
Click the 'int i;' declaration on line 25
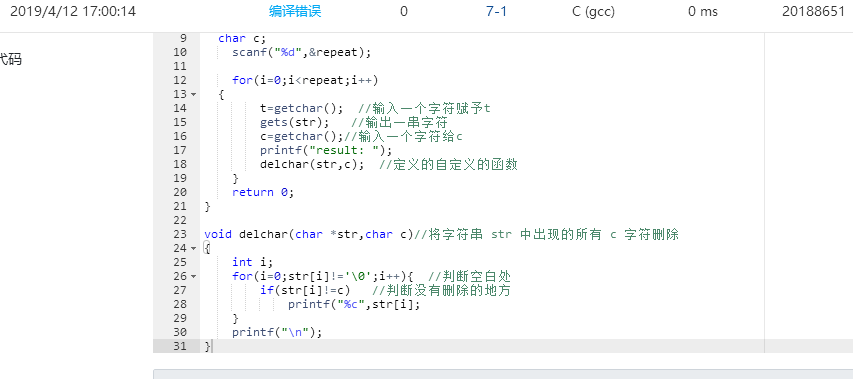click(252, 262)
